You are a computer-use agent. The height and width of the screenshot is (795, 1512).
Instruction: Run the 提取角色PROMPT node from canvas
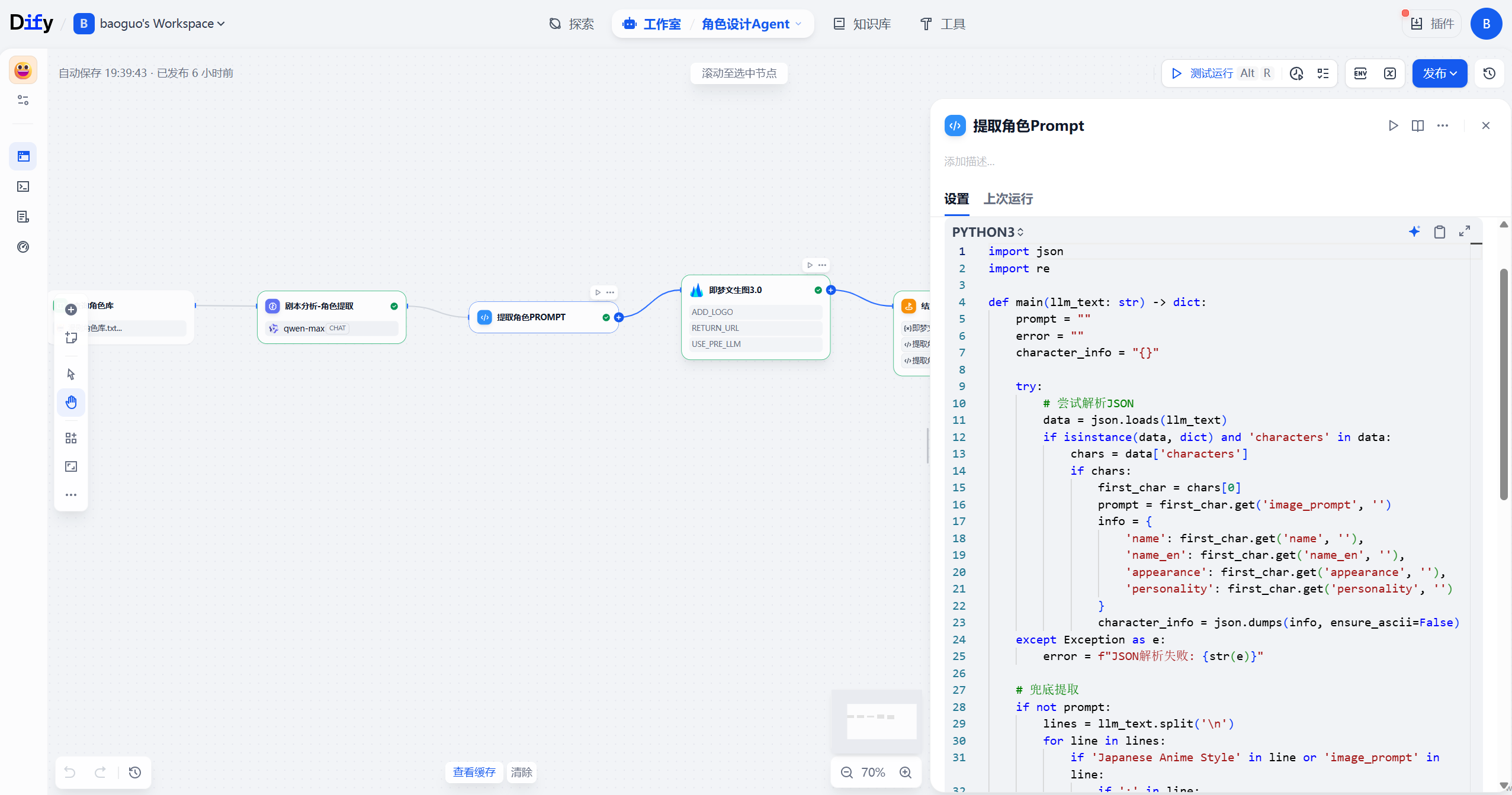598,292
